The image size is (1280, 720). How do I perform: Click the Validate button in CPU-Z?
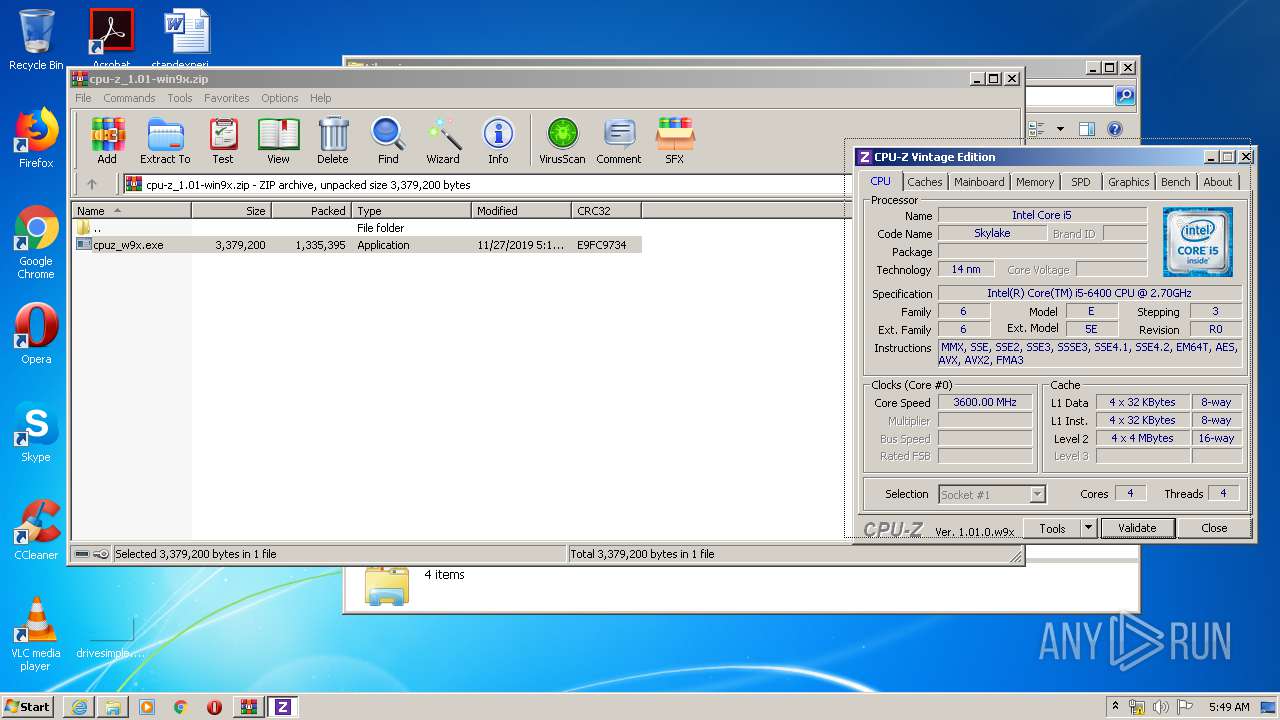[x=1137, y=528]
